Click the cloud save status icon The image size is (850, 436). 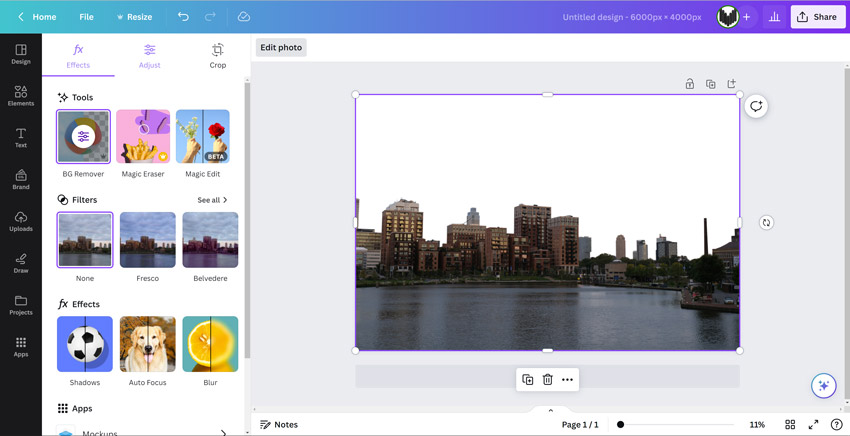point(243,17)
